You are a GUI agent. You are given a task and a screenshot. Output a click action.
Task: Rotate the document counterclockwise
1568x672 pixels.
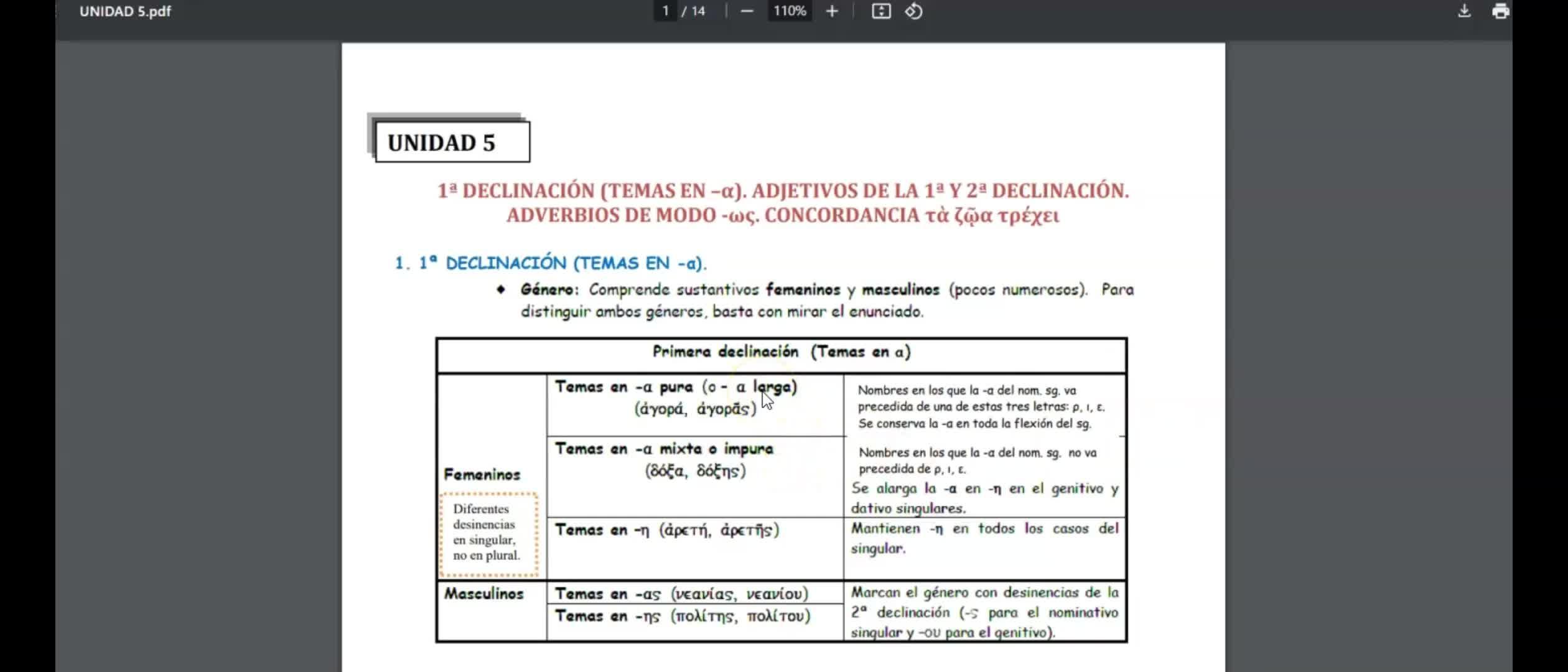[x=913, y=11]
